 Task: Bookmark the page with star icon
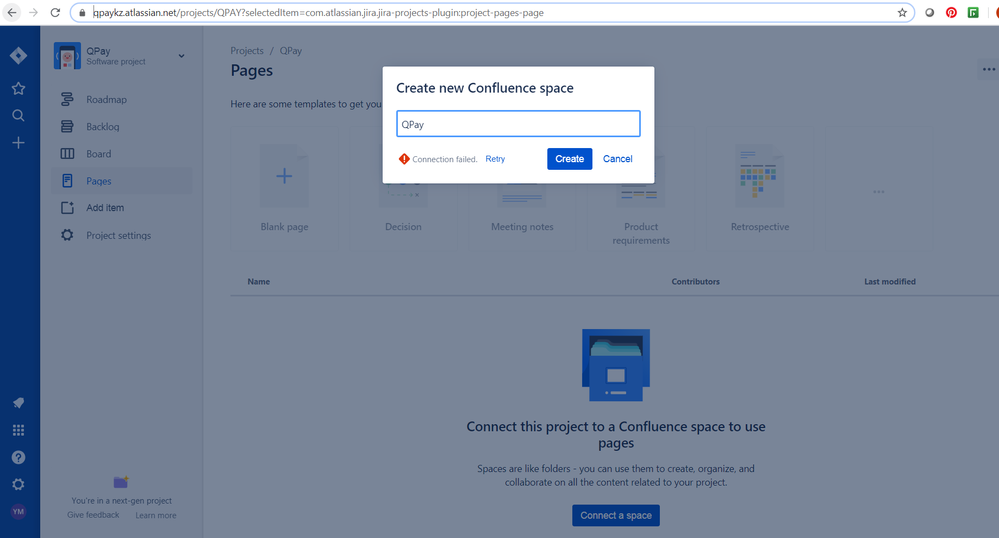[x=902, y=13]
